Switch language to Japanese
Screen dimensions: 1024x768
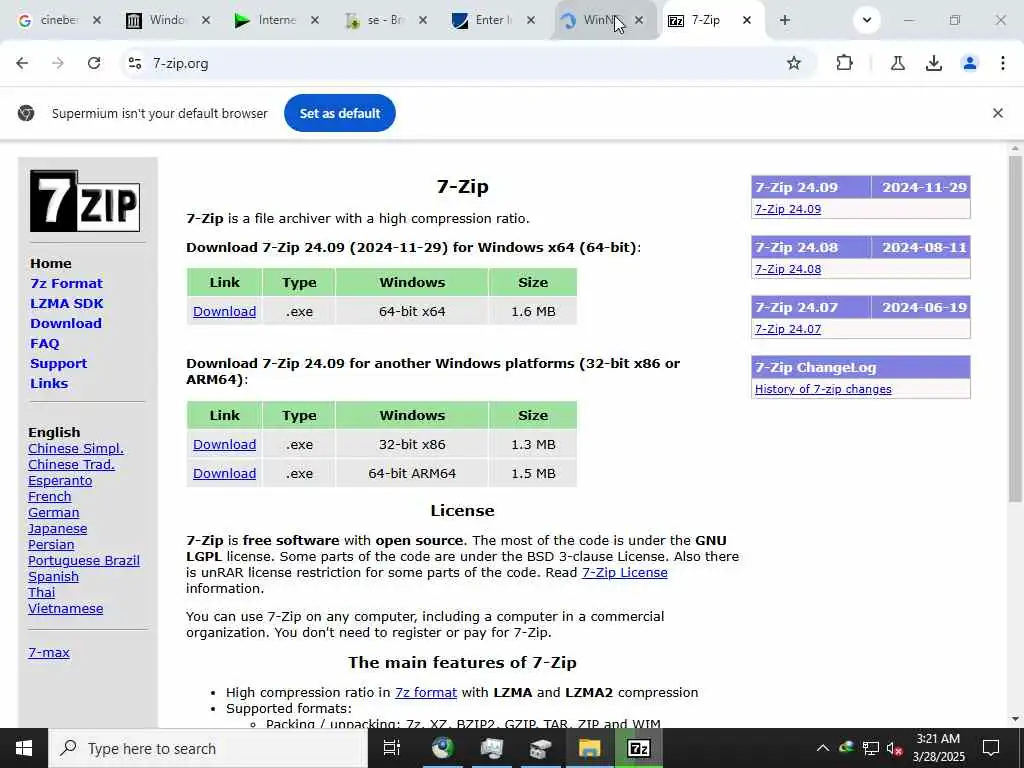tap(57, 528)
